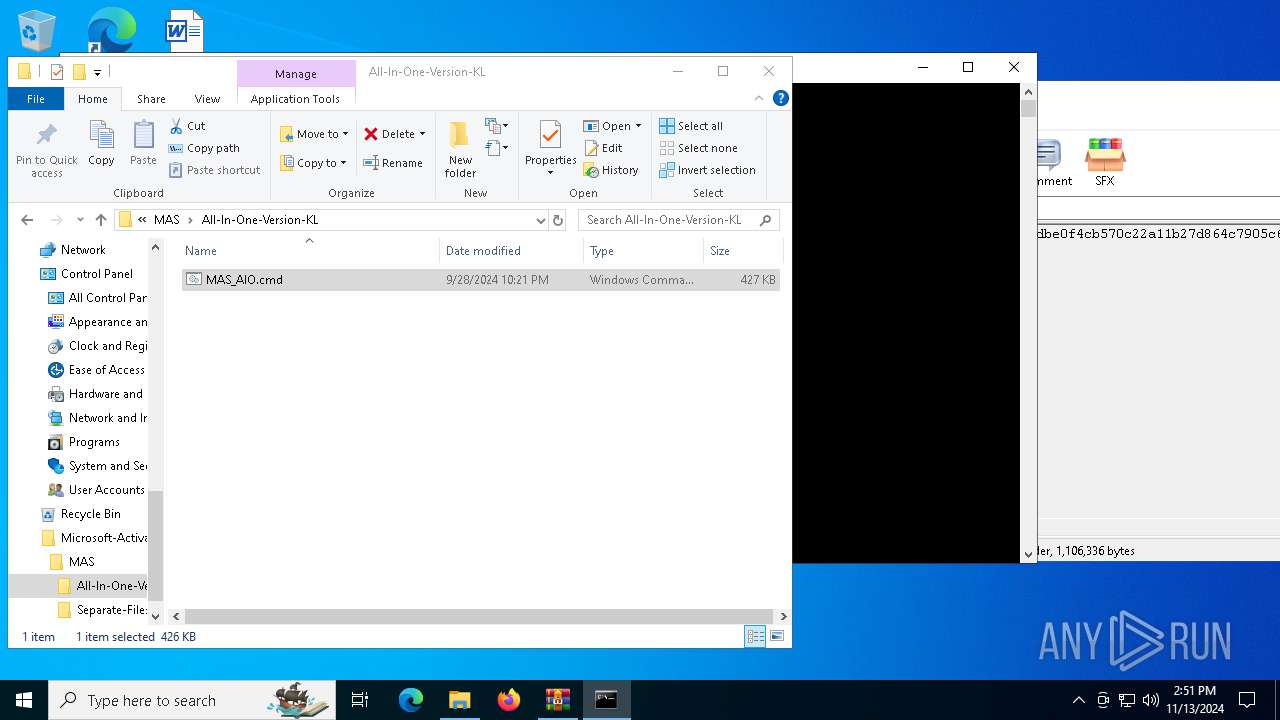1280x720 pixels.
Task: Expand address bar history dropdown
Action: (x=540, y=220)
